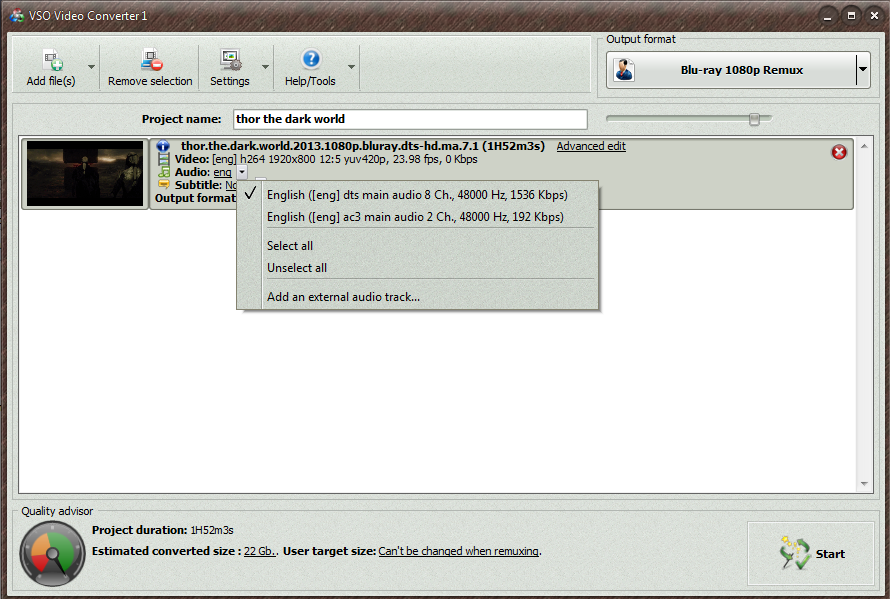This screenshot has width=890, height=599.
Task: Click the blue file info icon
Action: [163, 146]
